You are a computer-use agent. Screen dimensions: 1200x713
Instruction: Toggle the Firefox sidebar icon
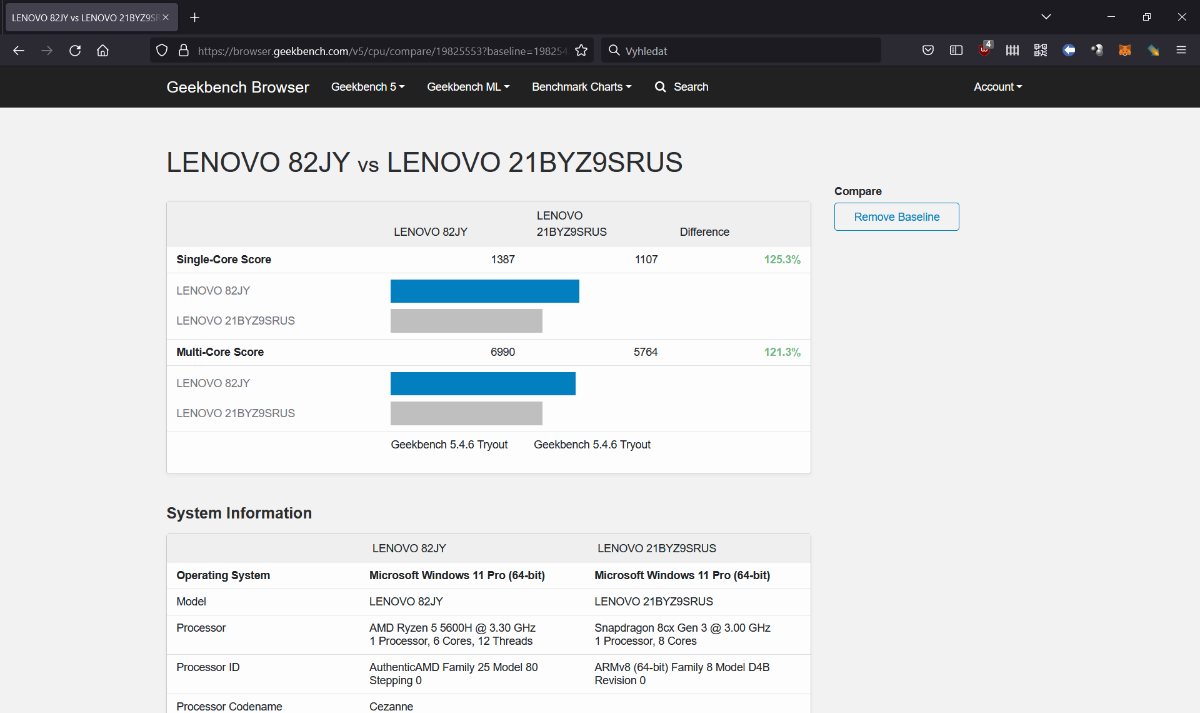[x=956, y=50]
